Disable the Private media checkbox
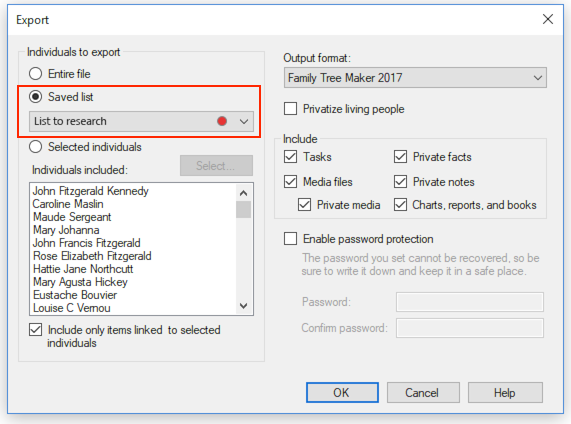 (304, 205)
